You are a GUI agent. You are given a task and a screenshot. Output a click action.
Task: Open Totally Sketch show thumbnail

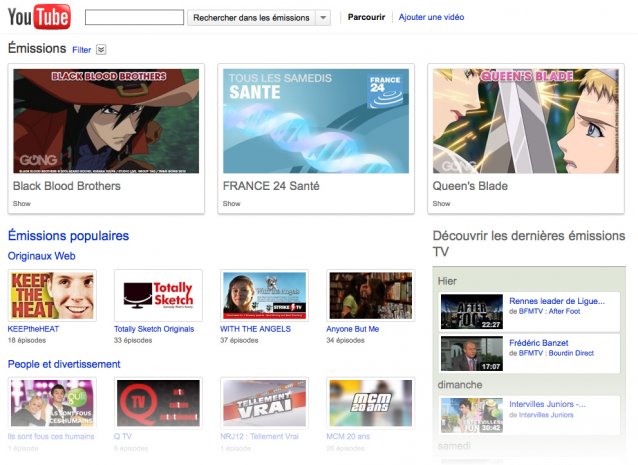coord(158,295)
